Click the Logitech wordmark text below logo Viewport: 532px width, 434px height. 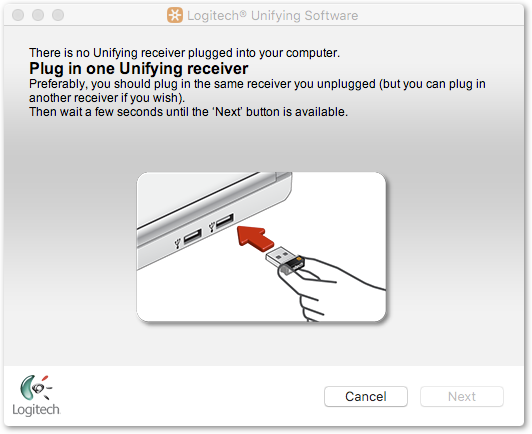pos(36,410)
